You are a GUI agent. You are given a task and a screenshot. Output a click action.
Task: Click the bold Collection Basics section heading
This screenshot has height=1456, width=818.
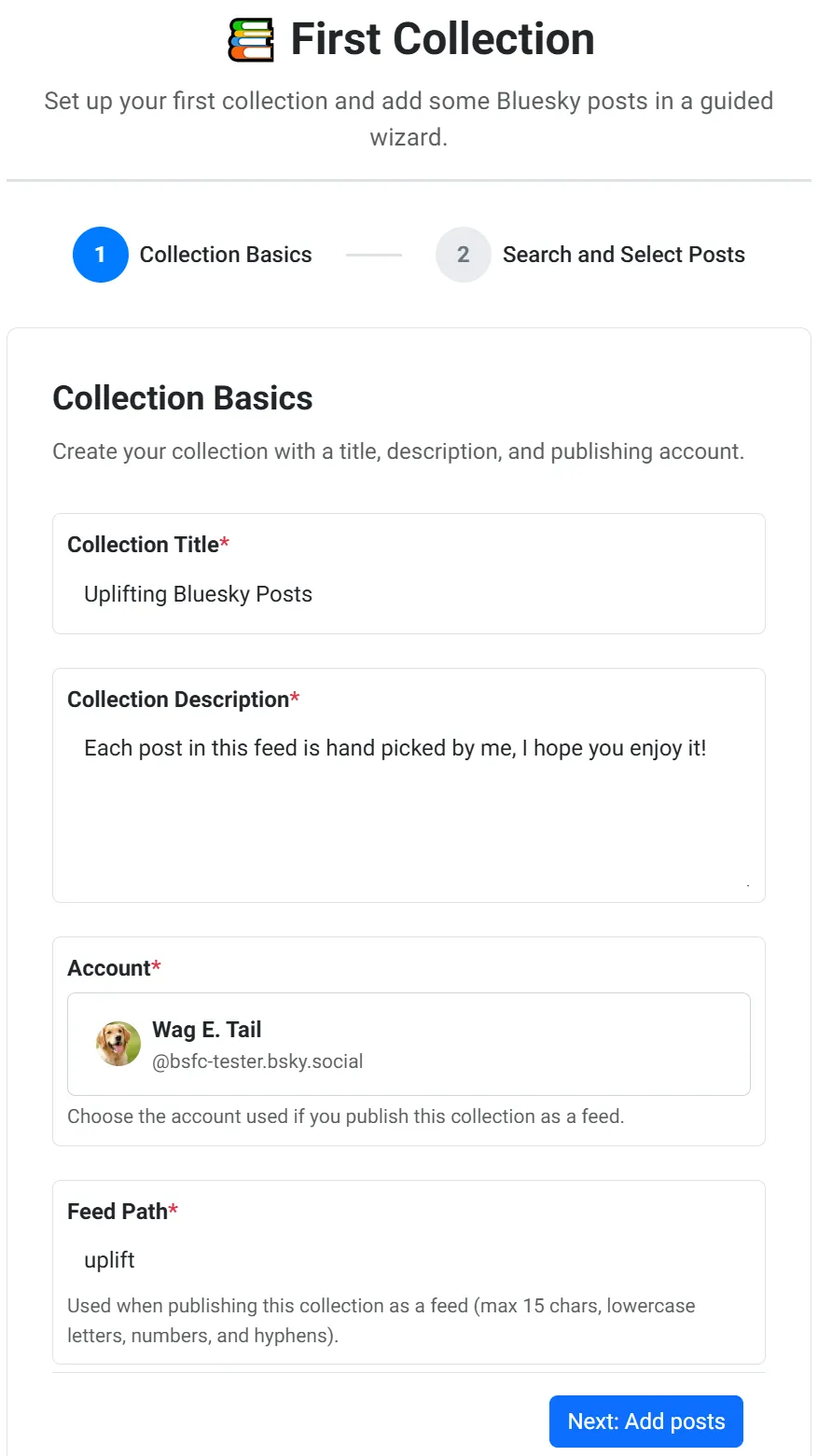click(x=183, y=398)
